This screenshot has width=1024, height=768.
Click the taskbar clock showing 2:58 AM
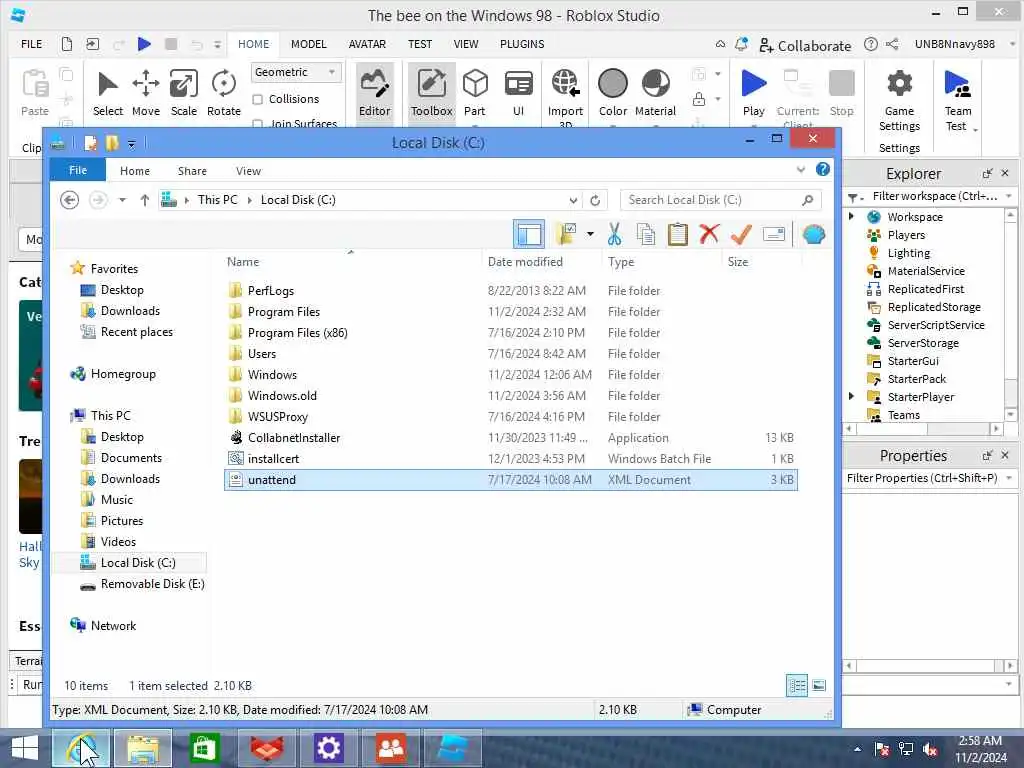[x=980, y=741]
